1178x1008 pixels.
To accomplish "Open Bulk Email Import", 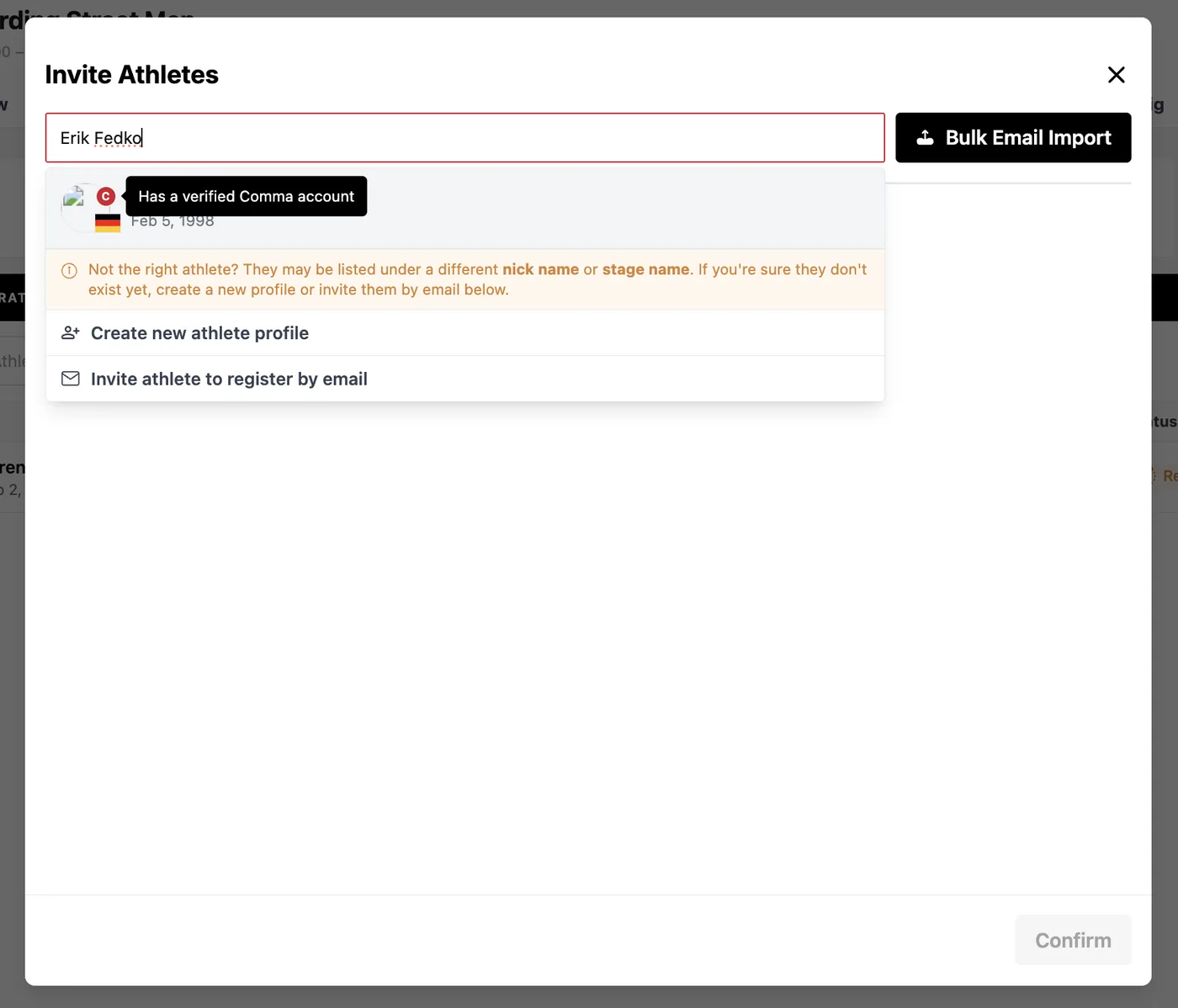I will click(1013, 137).
